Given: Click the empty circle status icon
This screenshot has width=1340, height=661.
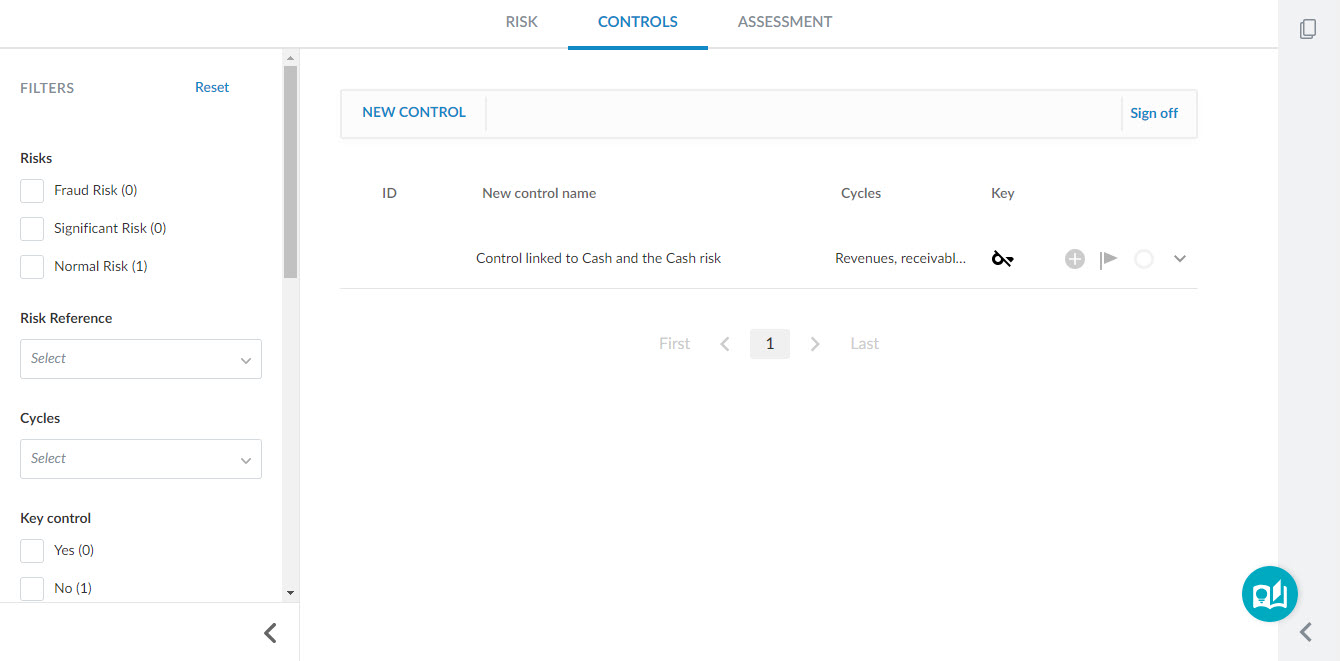Looking at the screenshot, I should [x=1144, y=259].
